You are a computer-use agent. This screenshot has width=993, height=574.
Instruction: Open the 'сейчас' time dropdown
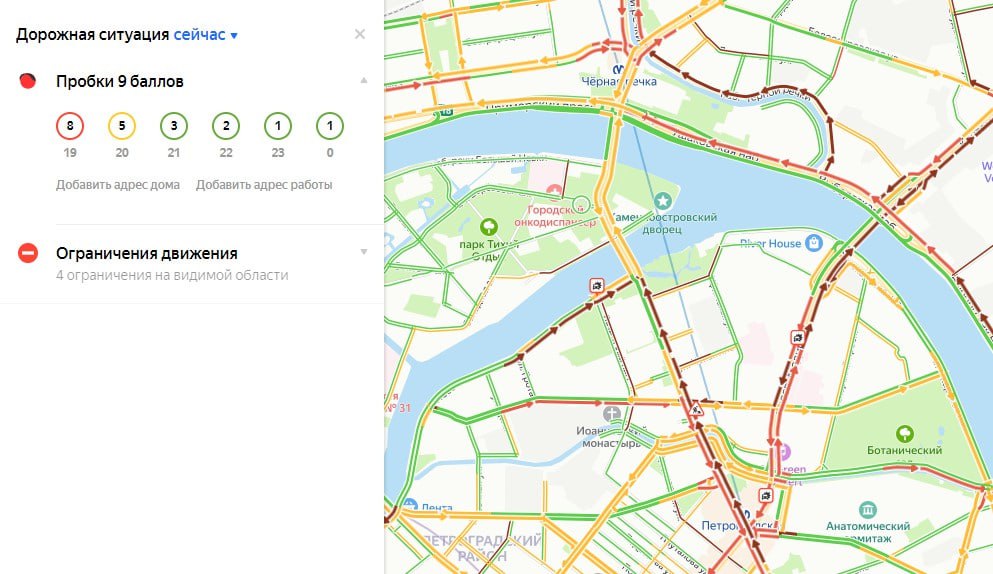[x=205, y=35]
